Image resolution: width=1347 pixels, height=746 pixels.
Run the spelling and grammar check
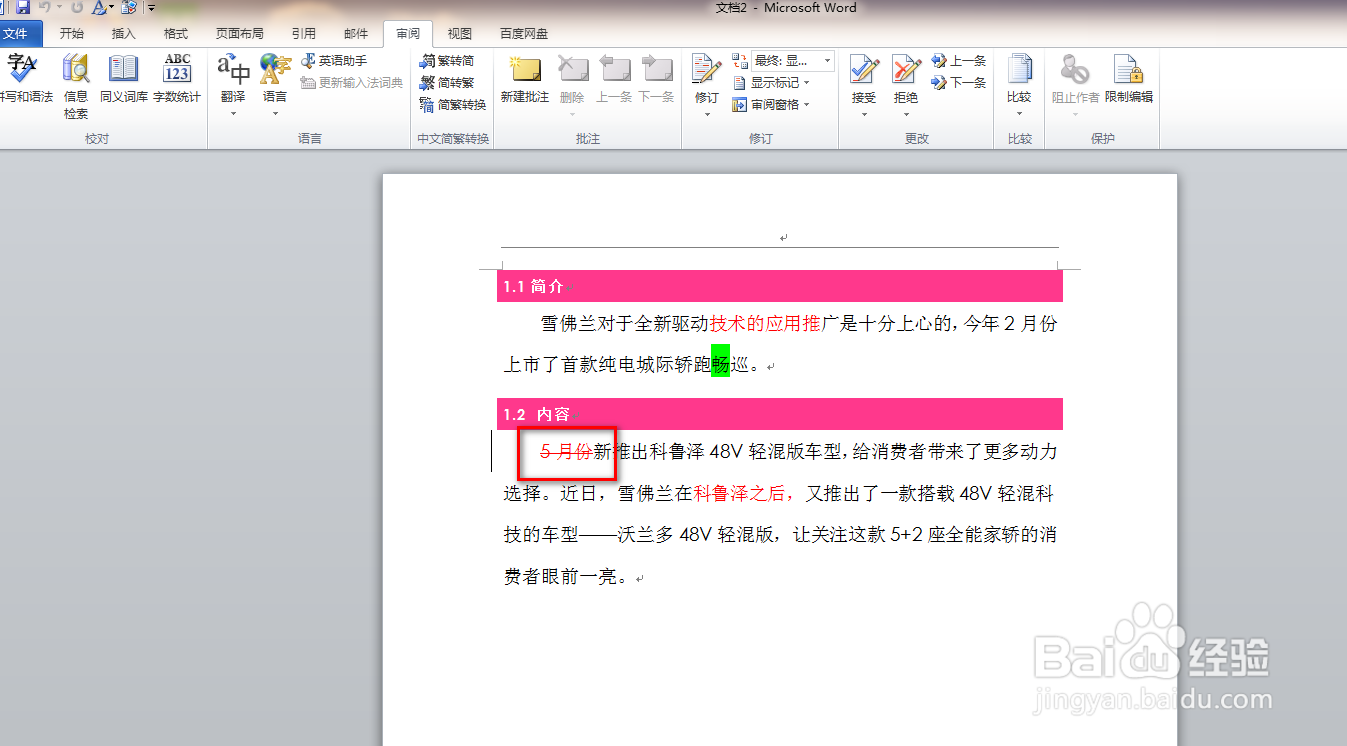[24, 80]
